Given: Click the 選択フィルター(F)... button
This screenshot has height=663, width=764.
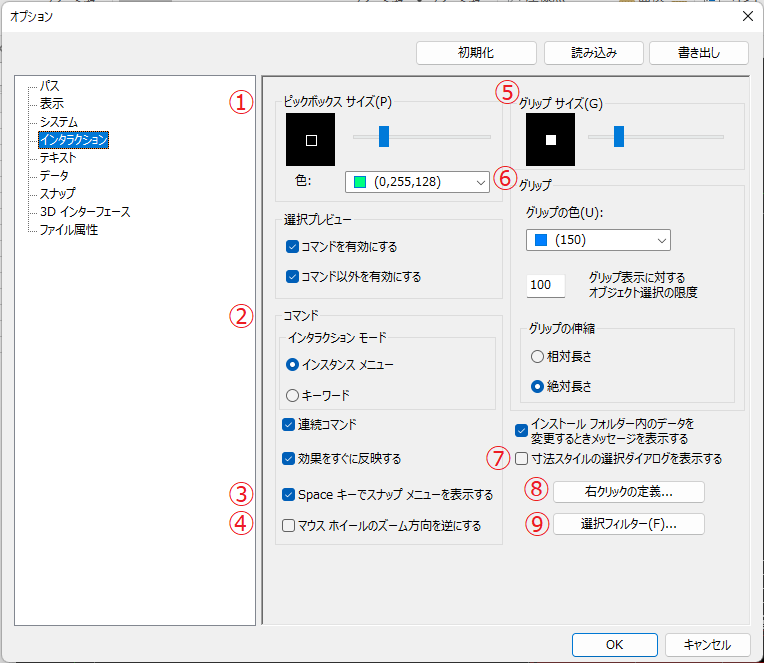Looking at the screenshot, I should click(629, 524).
